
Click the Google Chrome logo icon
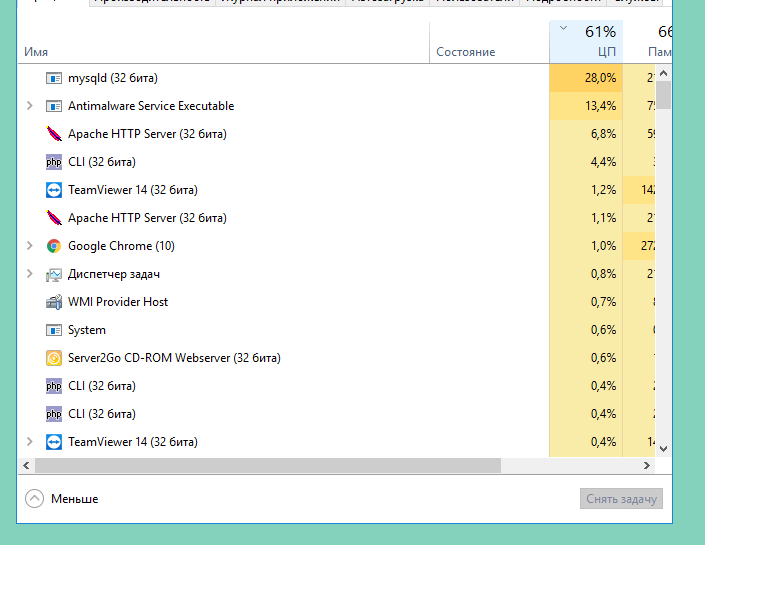click(x=54, y=246)
